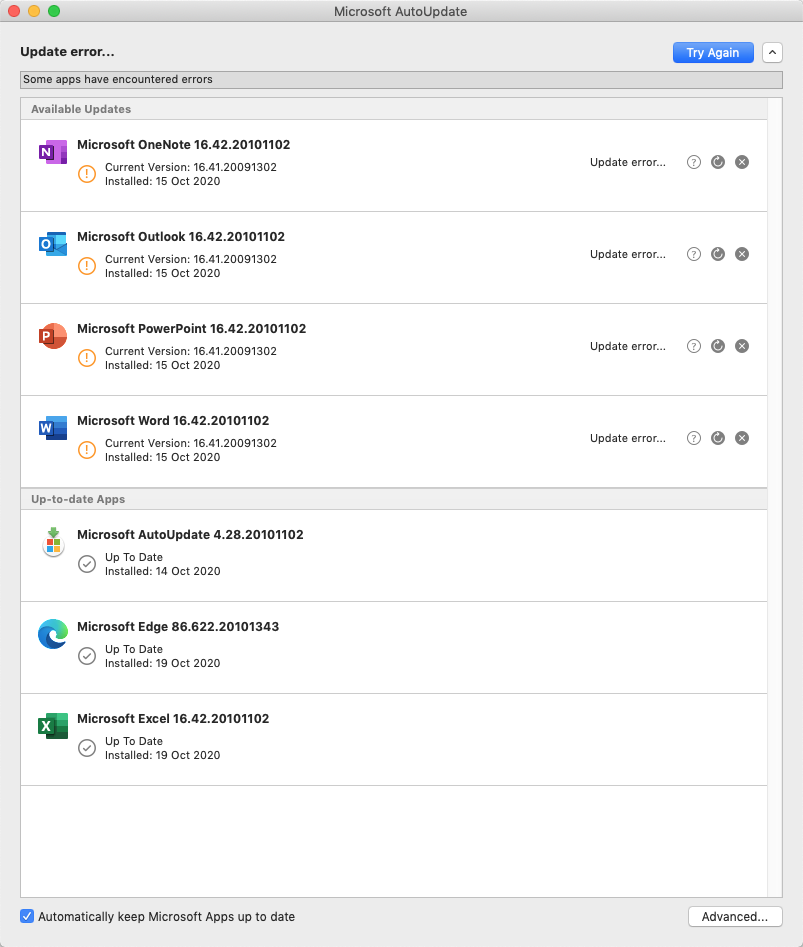Image resolution: width=803 pixels, height=947 pixels.
Task: Click the help icon for Microsoft OneNote
Action: (x=694, y=162)
